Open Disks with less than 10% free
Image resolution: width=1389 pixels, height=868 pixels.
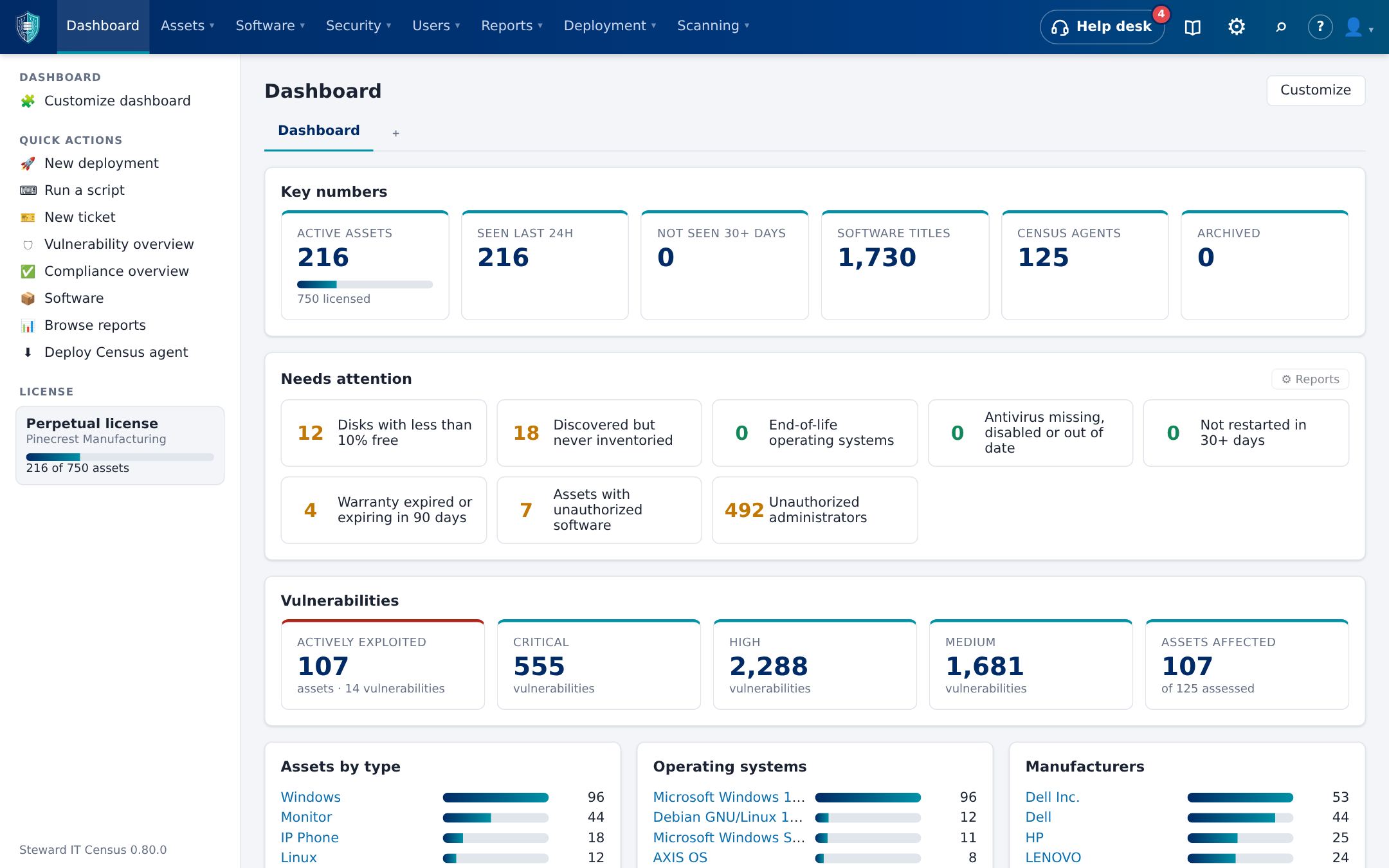pyautogui.click(x=384, y=433)
